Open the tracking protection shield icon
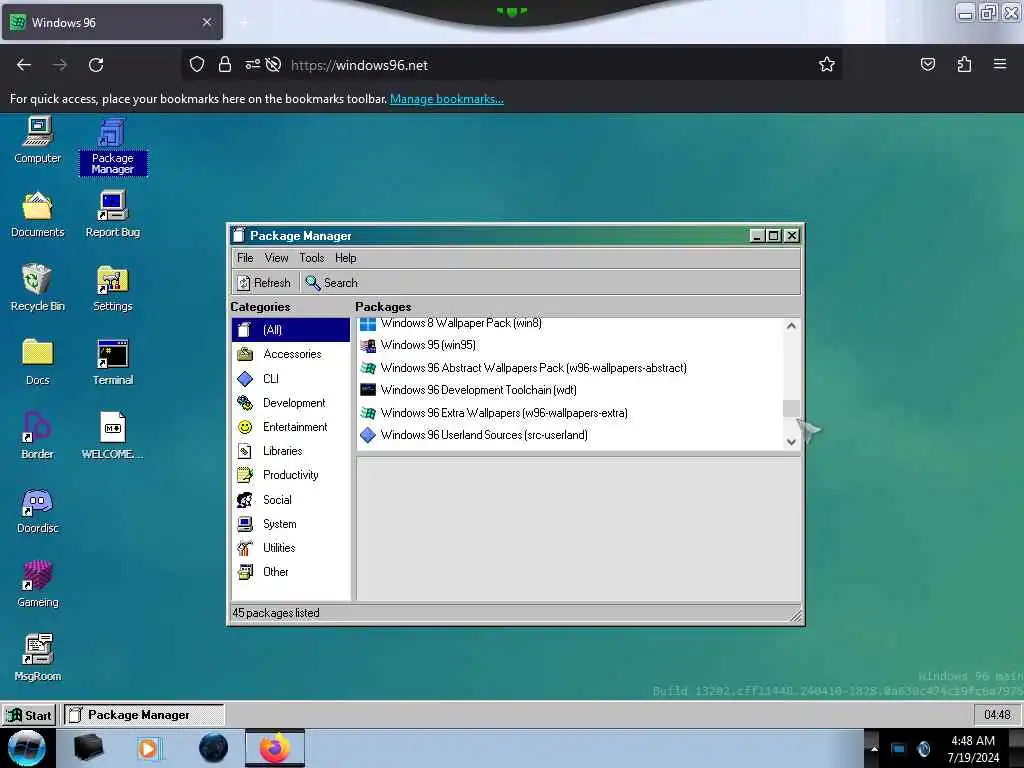1024x768 pixels. (x=197, y=65)
